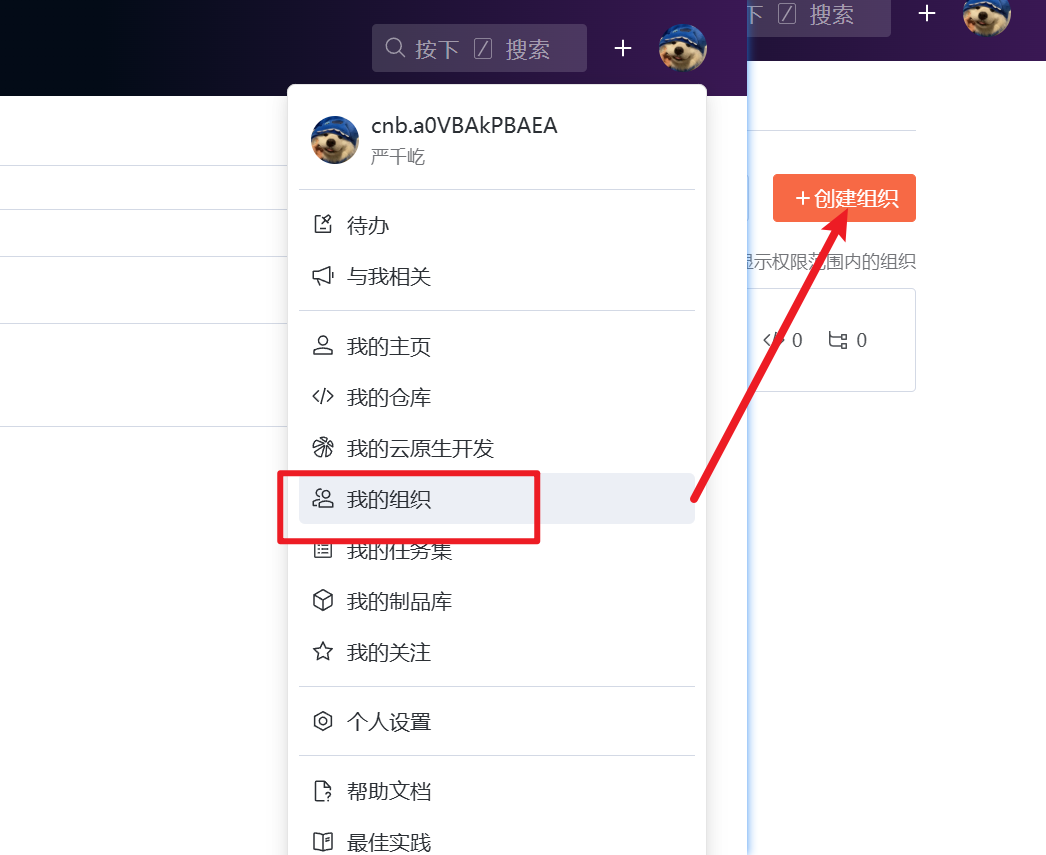Open 帮助文档 help documentation
The height and width of the screenshot is (855, 1046).
point(388,792)
